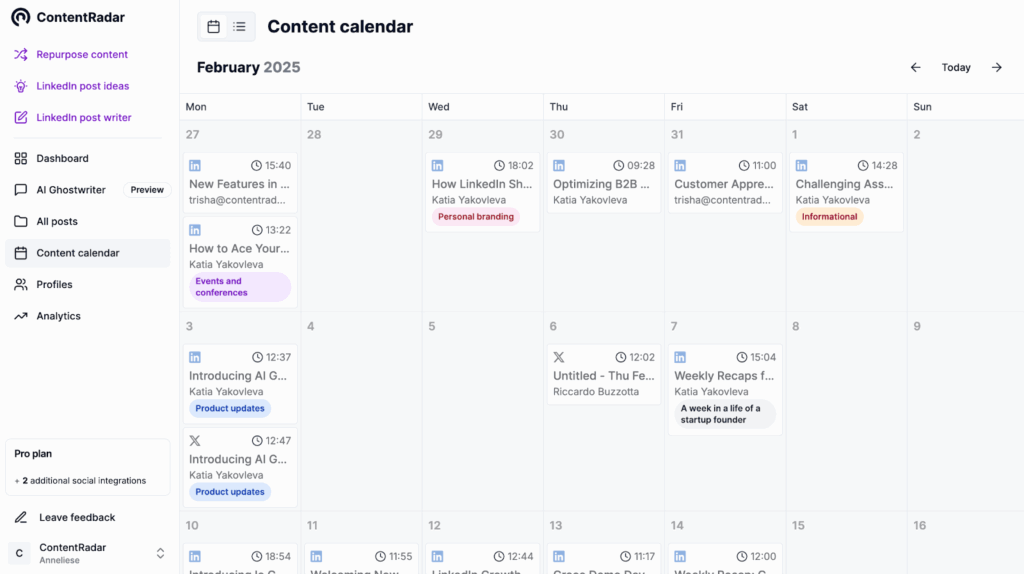The image size is (1024, 574).
Task: Select the Personal branding tag
Action: tap(476, 217)
